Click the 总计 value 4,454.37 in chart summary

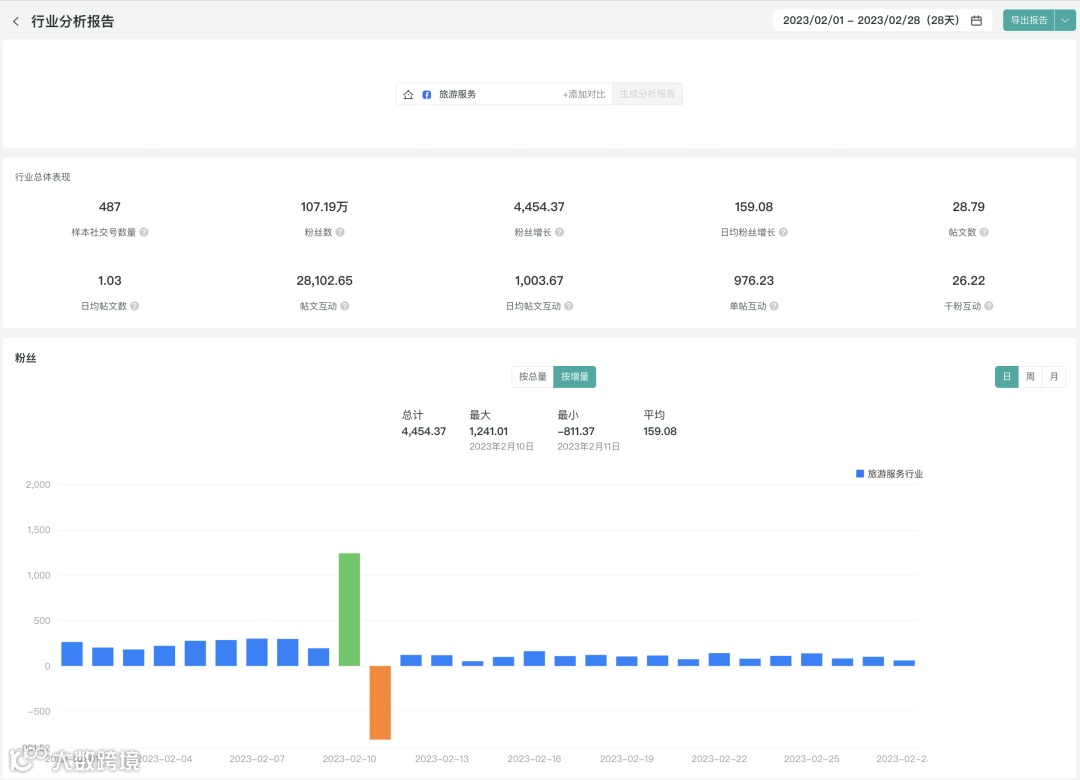(x=424, y=431)
